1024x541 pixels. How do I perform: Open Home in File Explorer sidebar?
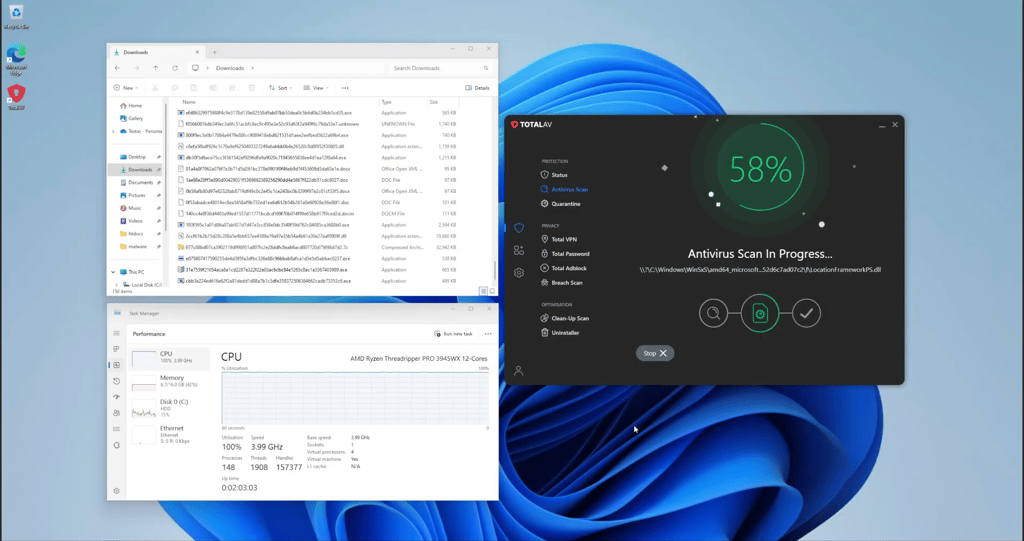[x=131, y=105]
